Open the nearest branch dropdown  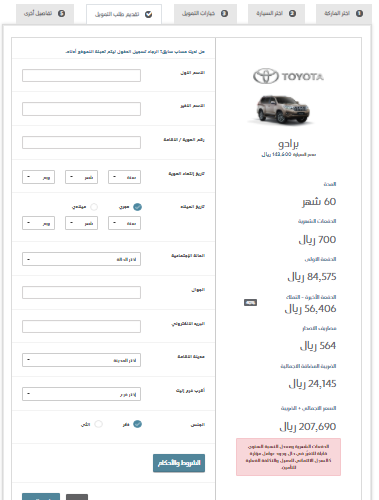pyautogui.click(x=81, y=394)
